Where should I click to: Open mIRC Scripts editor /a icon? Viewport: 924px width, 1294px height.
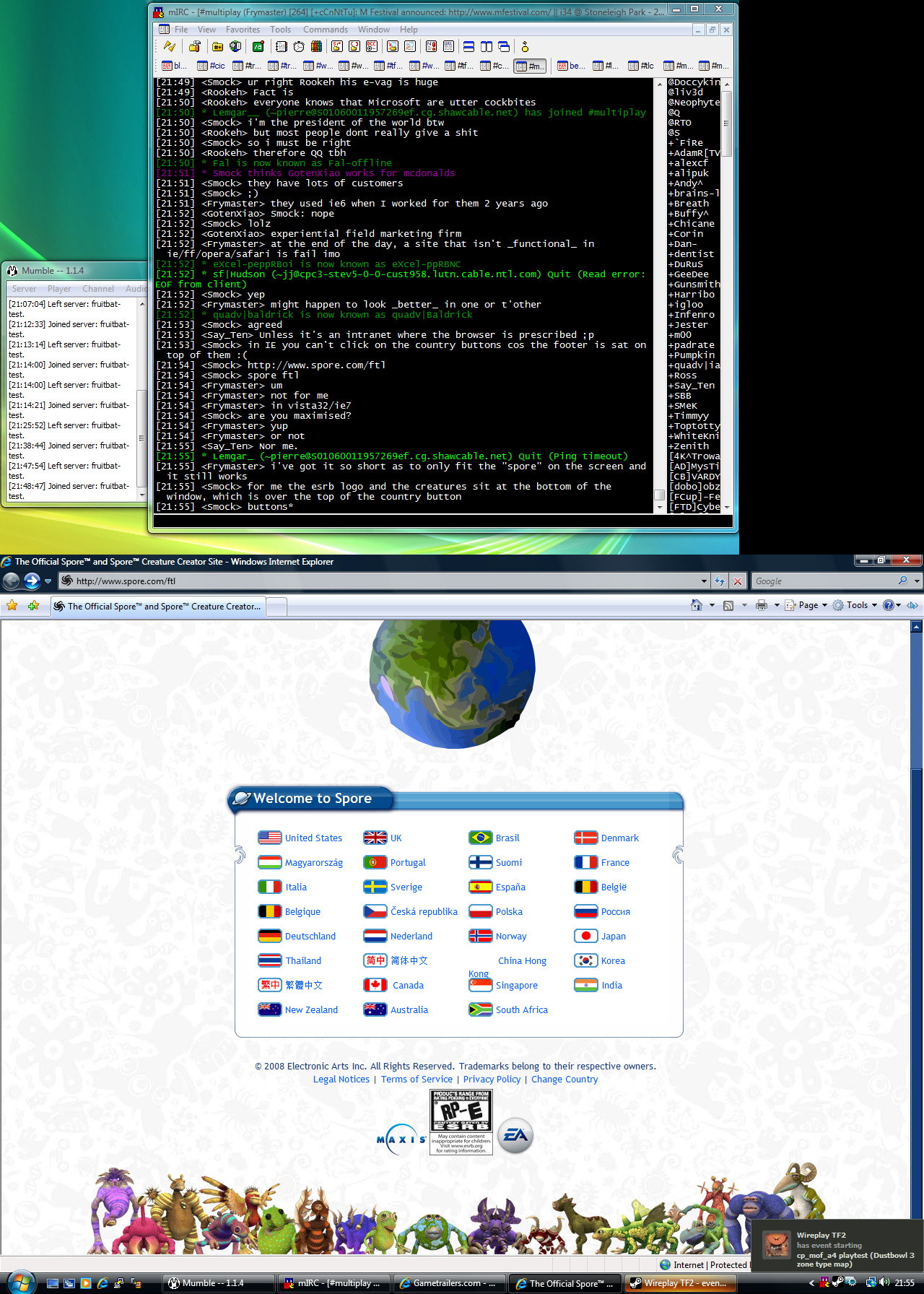point(258,47)
